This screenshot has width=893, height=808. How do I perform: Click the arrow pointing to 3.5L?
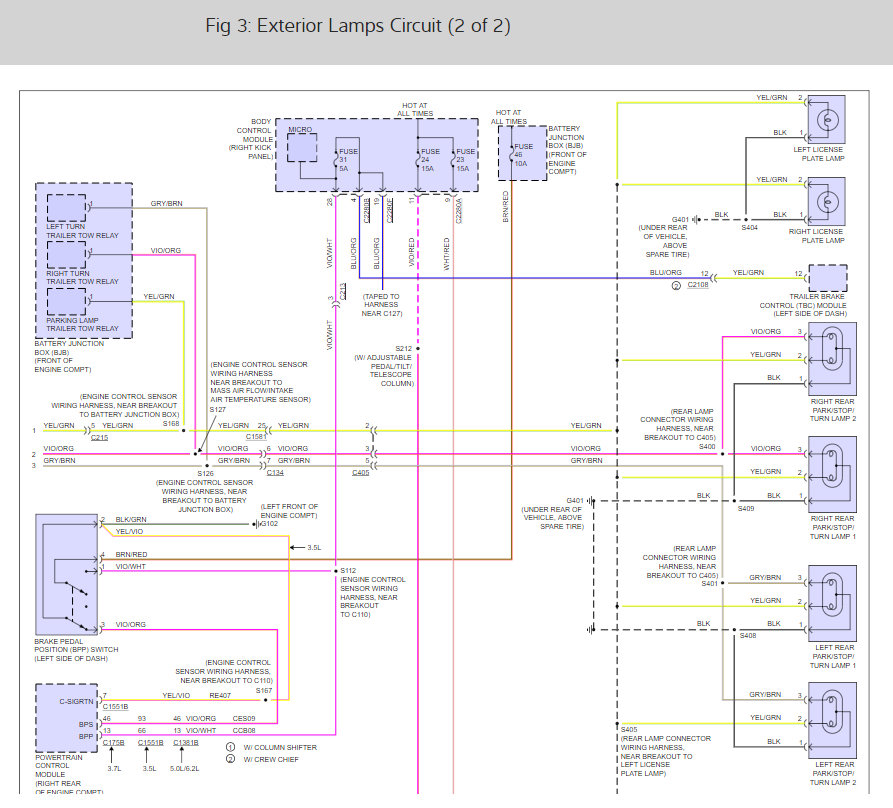(x=297, y=548)
